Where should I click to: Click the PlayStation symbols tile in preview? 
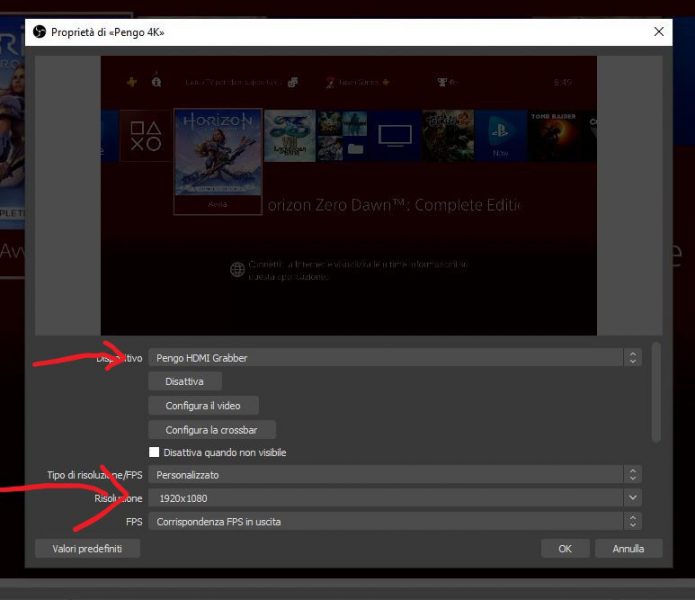pyautogui.click(x=145, y=136)
